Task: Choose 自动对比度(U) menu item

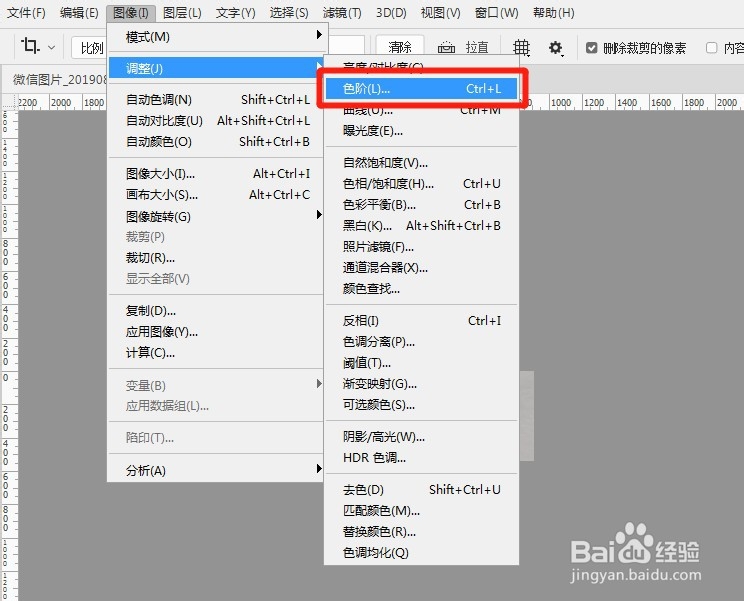Action: (x=218, y=120)
